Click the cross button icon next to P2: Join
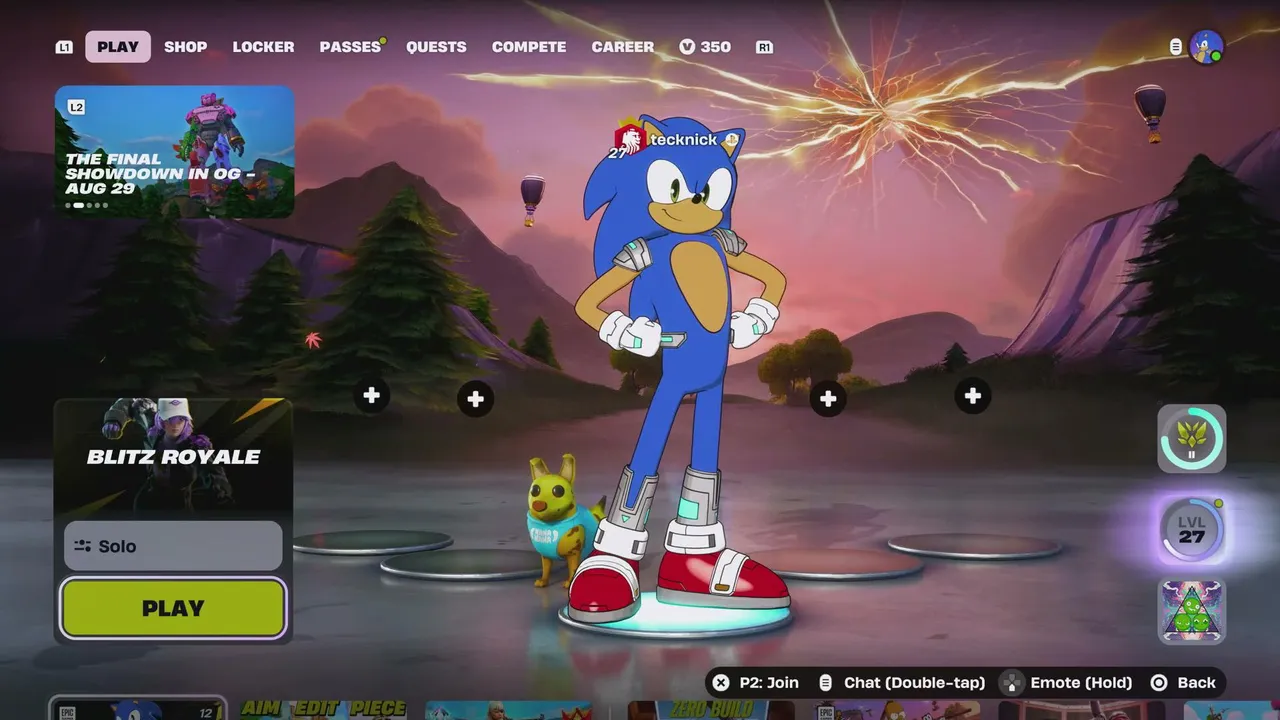The width and height of the screenshot is (1280, 720). point(720,683)
